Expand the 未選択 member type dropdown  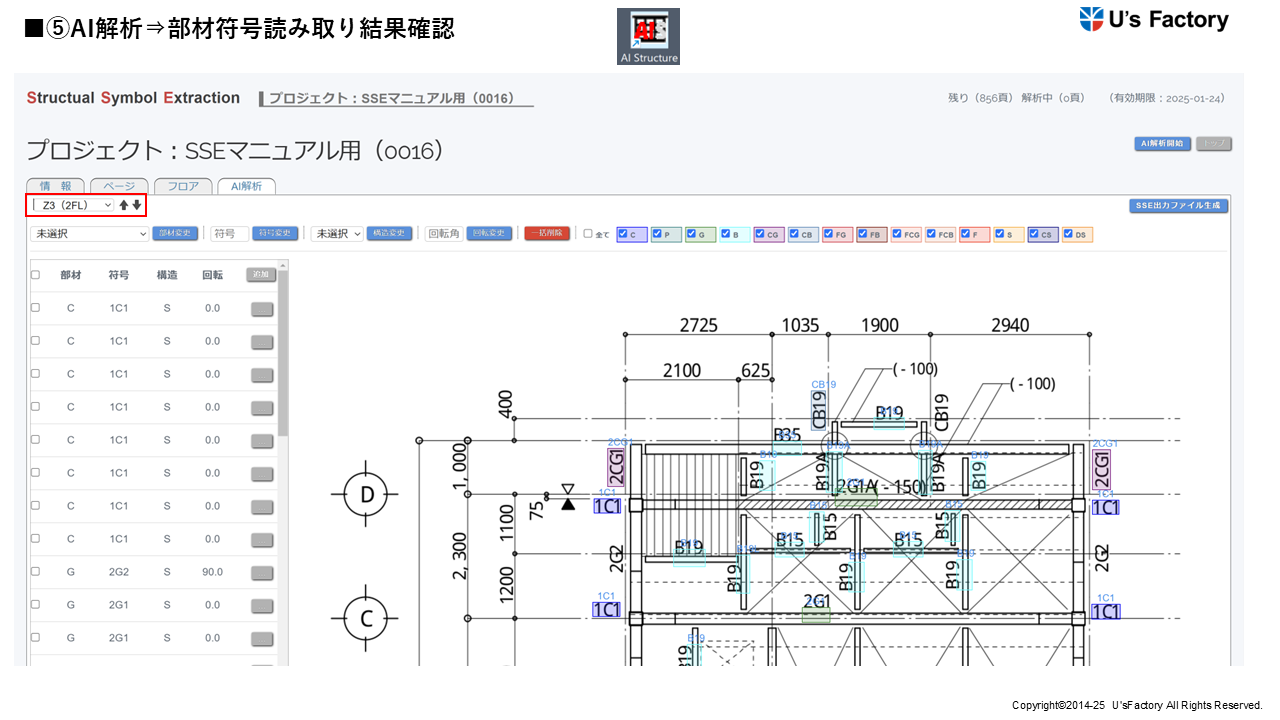pos(89,234)
